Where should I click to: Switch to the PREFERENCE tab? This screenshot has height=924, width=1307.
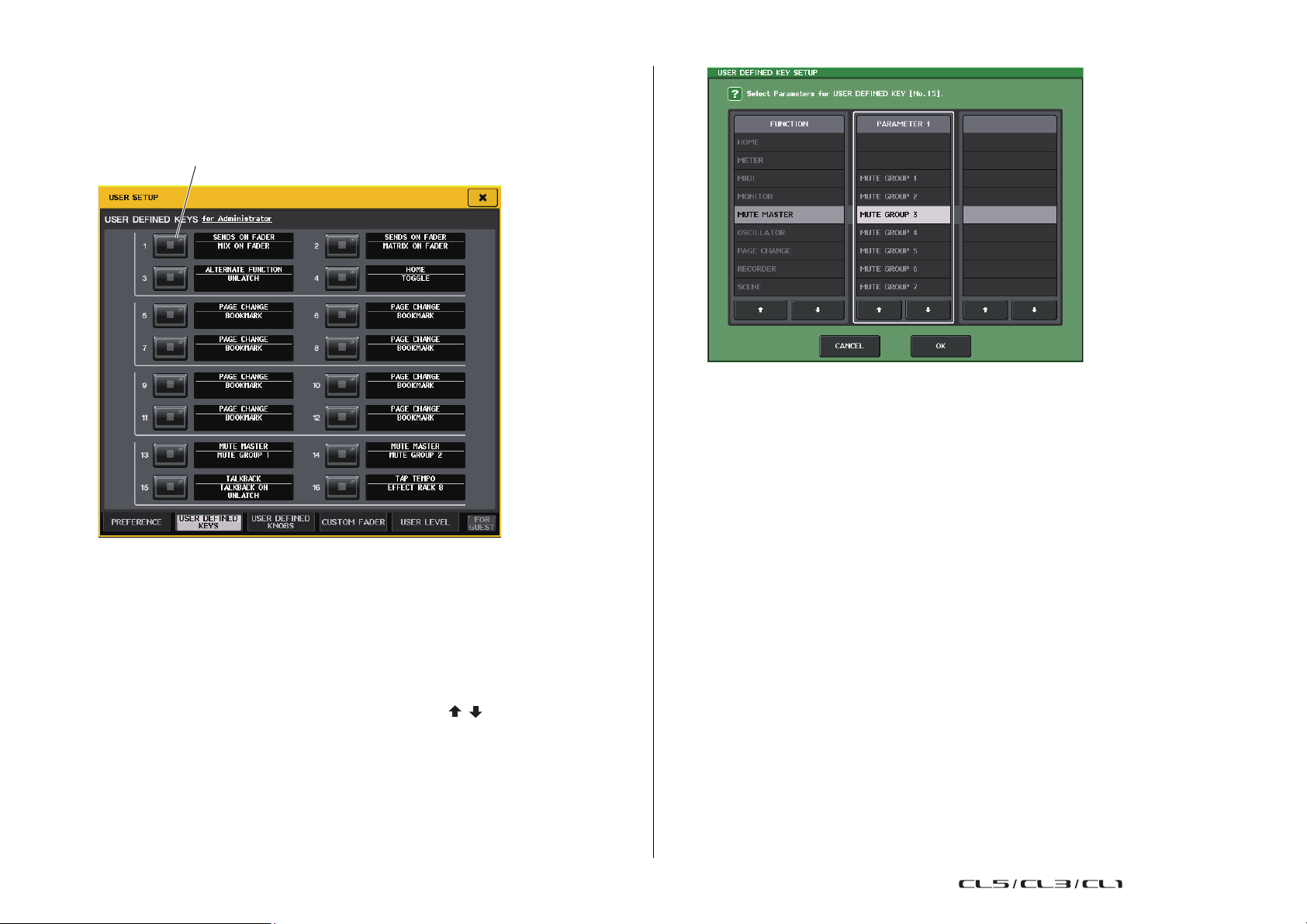click(136, 522)
